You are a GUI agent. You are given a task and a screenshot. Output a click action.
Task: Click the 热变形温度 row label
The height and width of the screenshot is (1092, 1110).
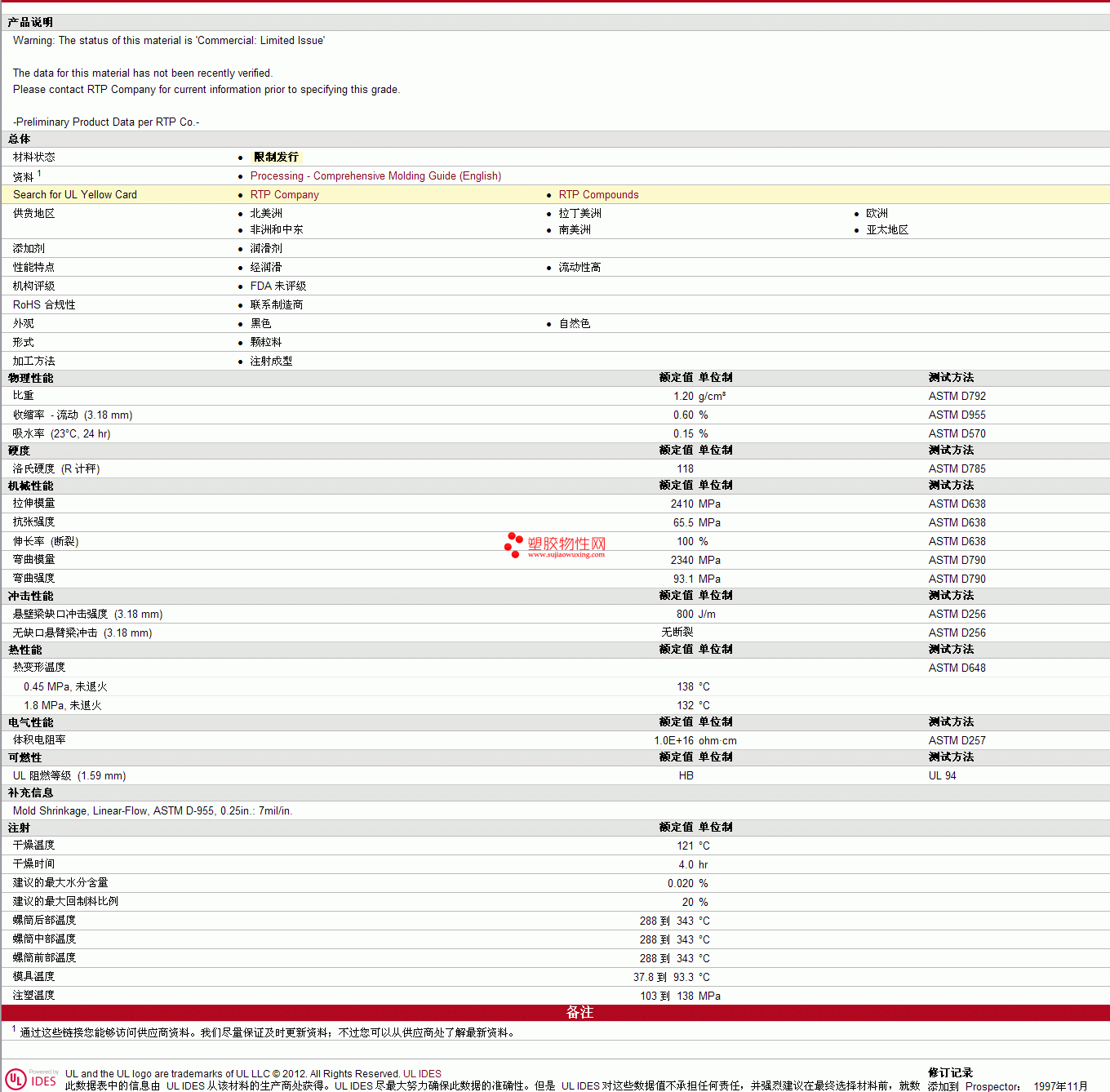[x=39, y=668]
